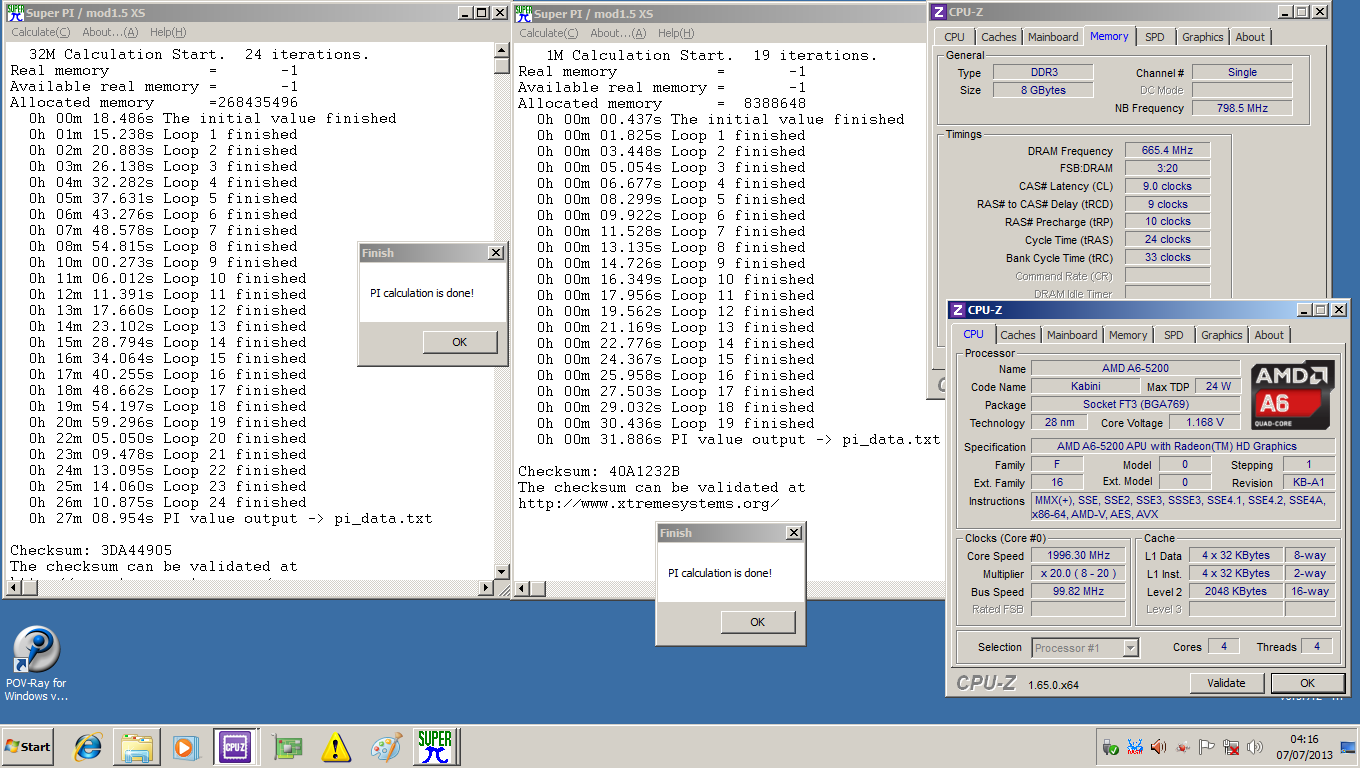
Task: Click the NB Frequency value 798.5 MHz
Action: click(1242, 108)
